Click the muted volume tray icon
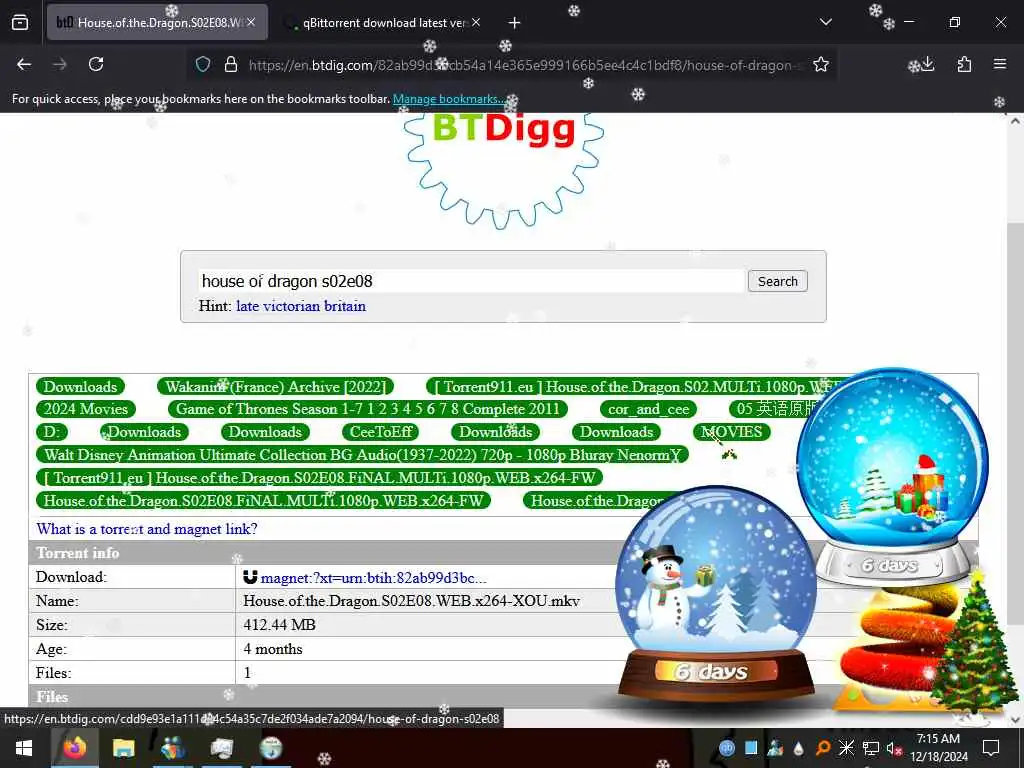This screenshot has width=1024, height=768. 893,748
